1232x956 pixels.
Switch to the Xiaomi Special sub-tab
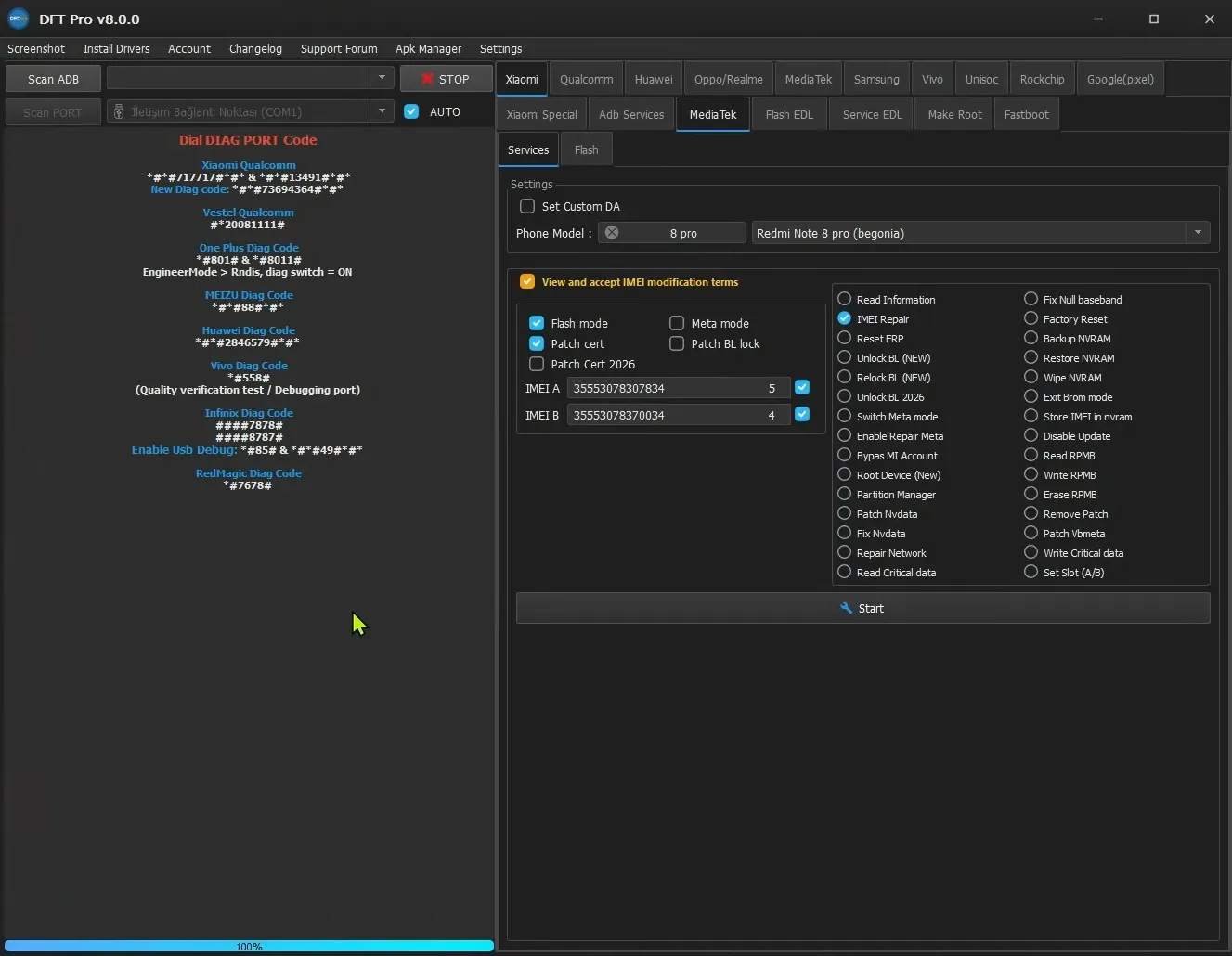[x=541, y=114]
